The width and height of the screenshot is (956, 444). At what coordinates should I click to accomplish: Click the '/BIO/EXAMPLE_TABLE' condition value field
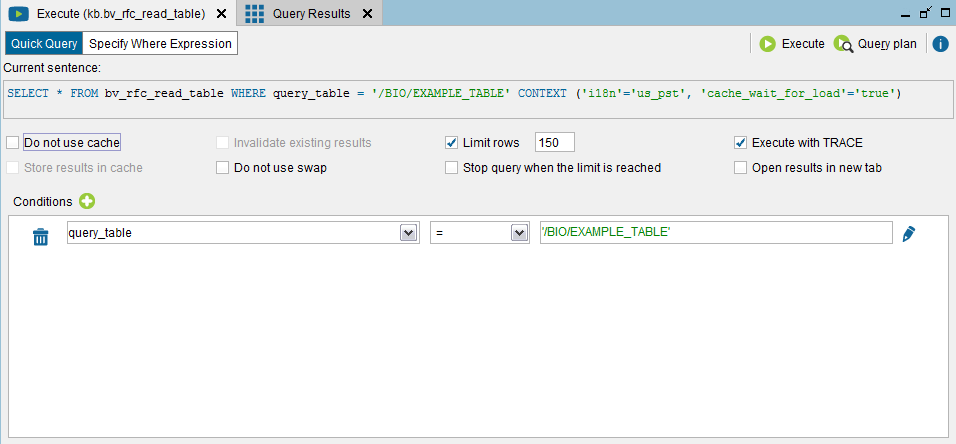(x=716, y=232)
